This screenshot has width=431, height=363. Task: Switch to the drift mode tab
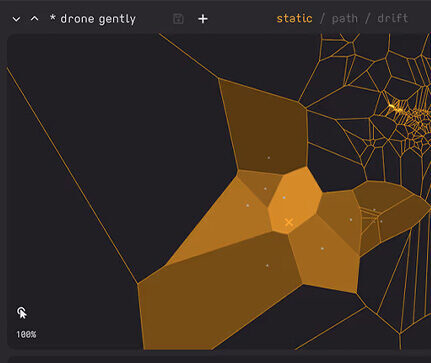(x=392, y=18)
